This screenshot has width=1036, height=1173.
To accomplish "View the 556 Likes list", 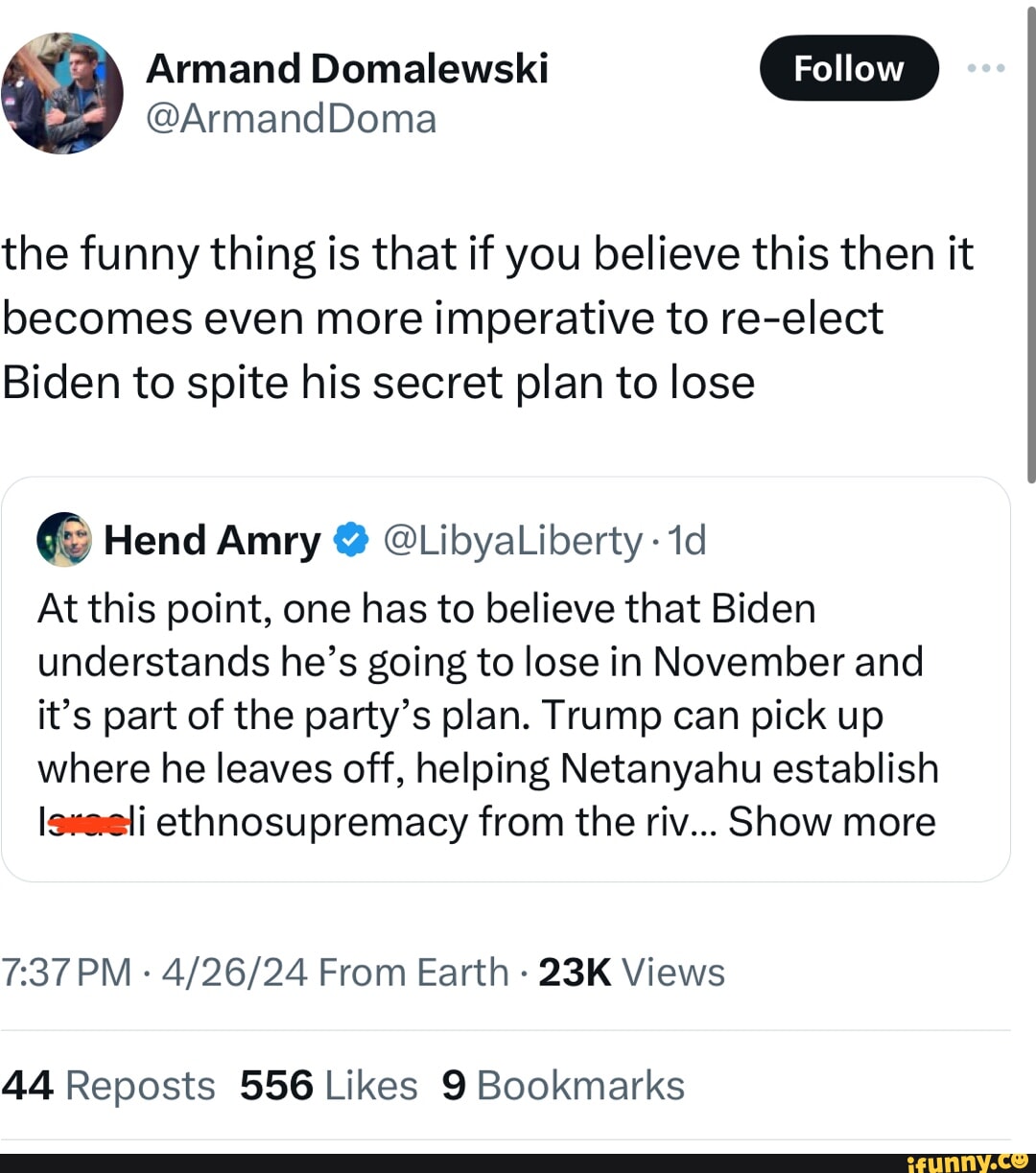I will [x=328, y=1086].
